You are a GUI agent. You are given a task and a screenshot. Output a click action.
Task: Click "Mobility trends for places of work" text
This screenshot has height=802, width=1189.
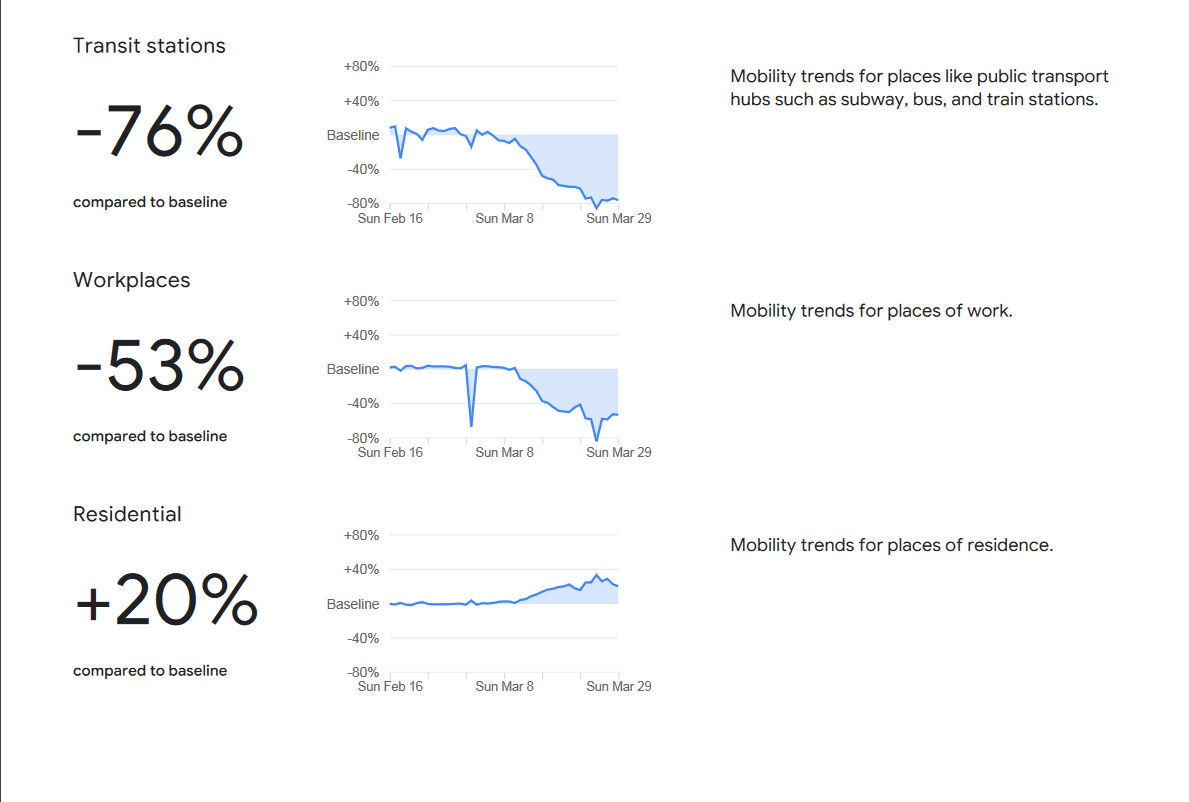871,311
